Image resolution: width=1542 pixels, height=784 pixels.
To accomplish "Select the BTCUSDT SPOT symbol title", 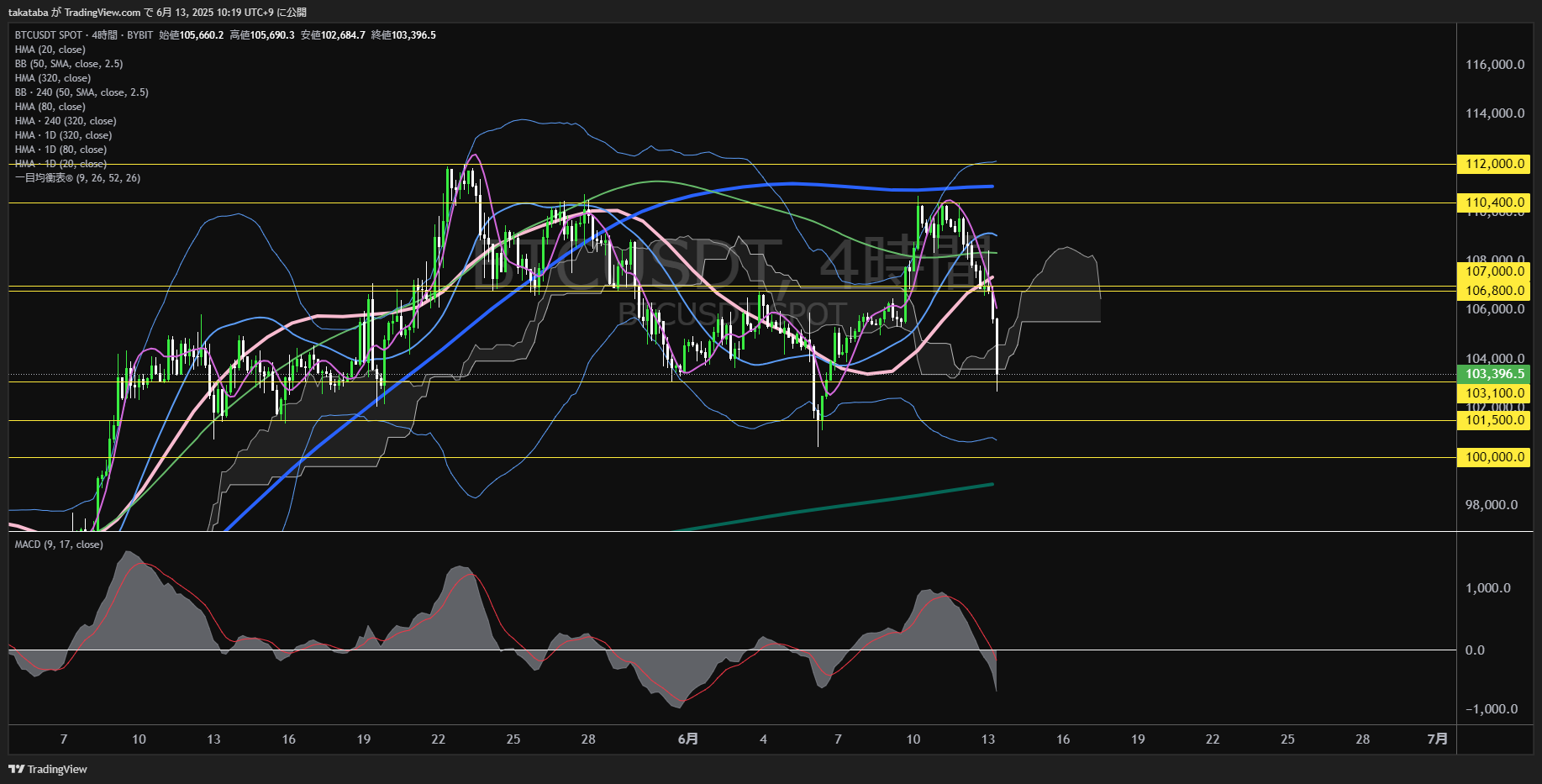I will pos(49,35).
